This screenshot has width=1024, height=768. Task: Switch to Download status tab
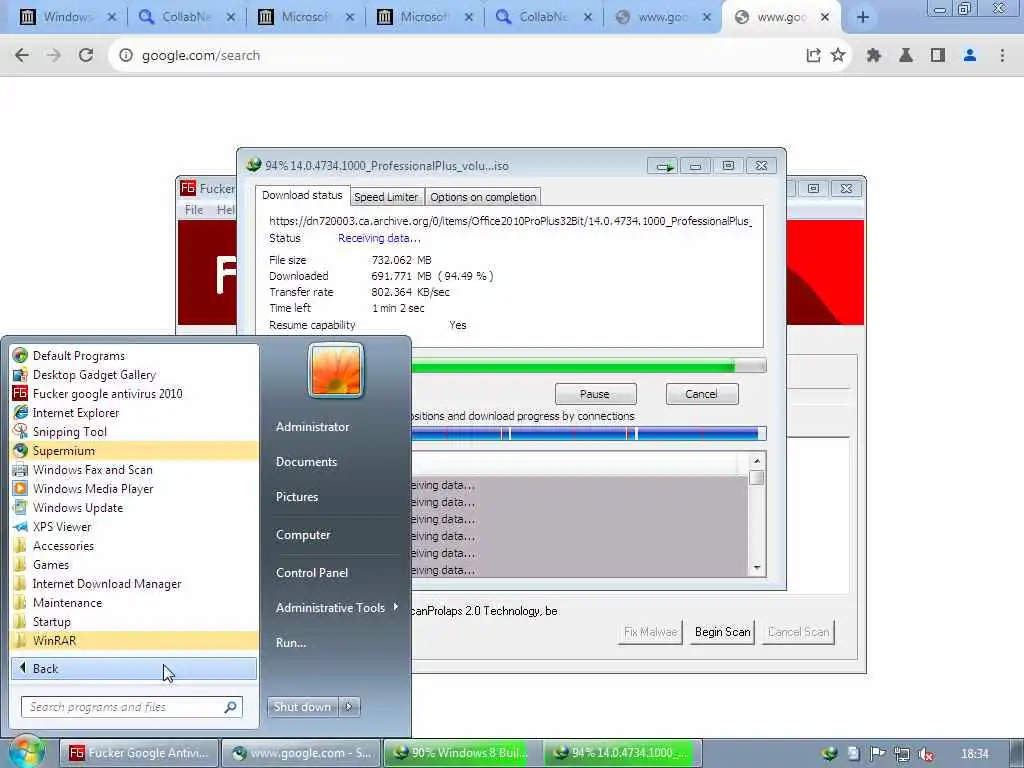click(302, 195)
